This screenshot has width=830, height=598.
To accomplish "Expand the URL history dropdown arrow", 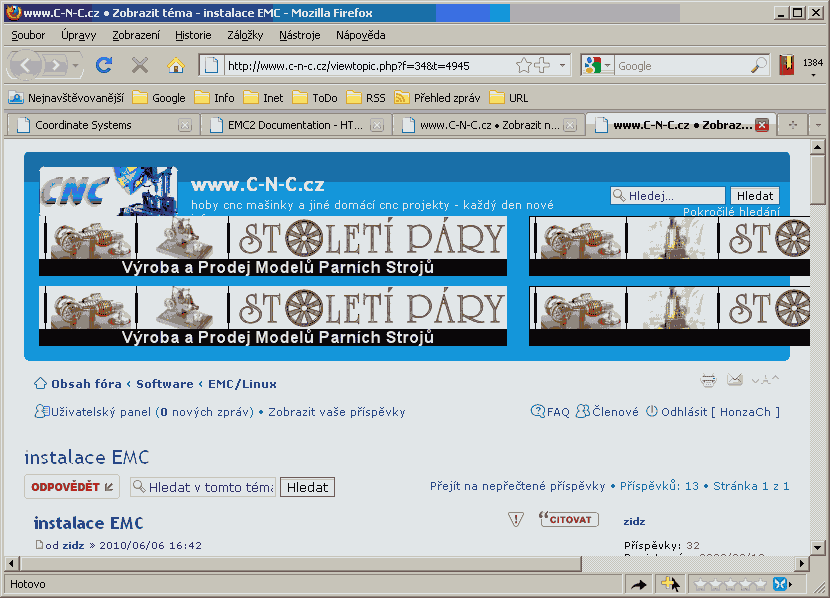I will 562,65.
